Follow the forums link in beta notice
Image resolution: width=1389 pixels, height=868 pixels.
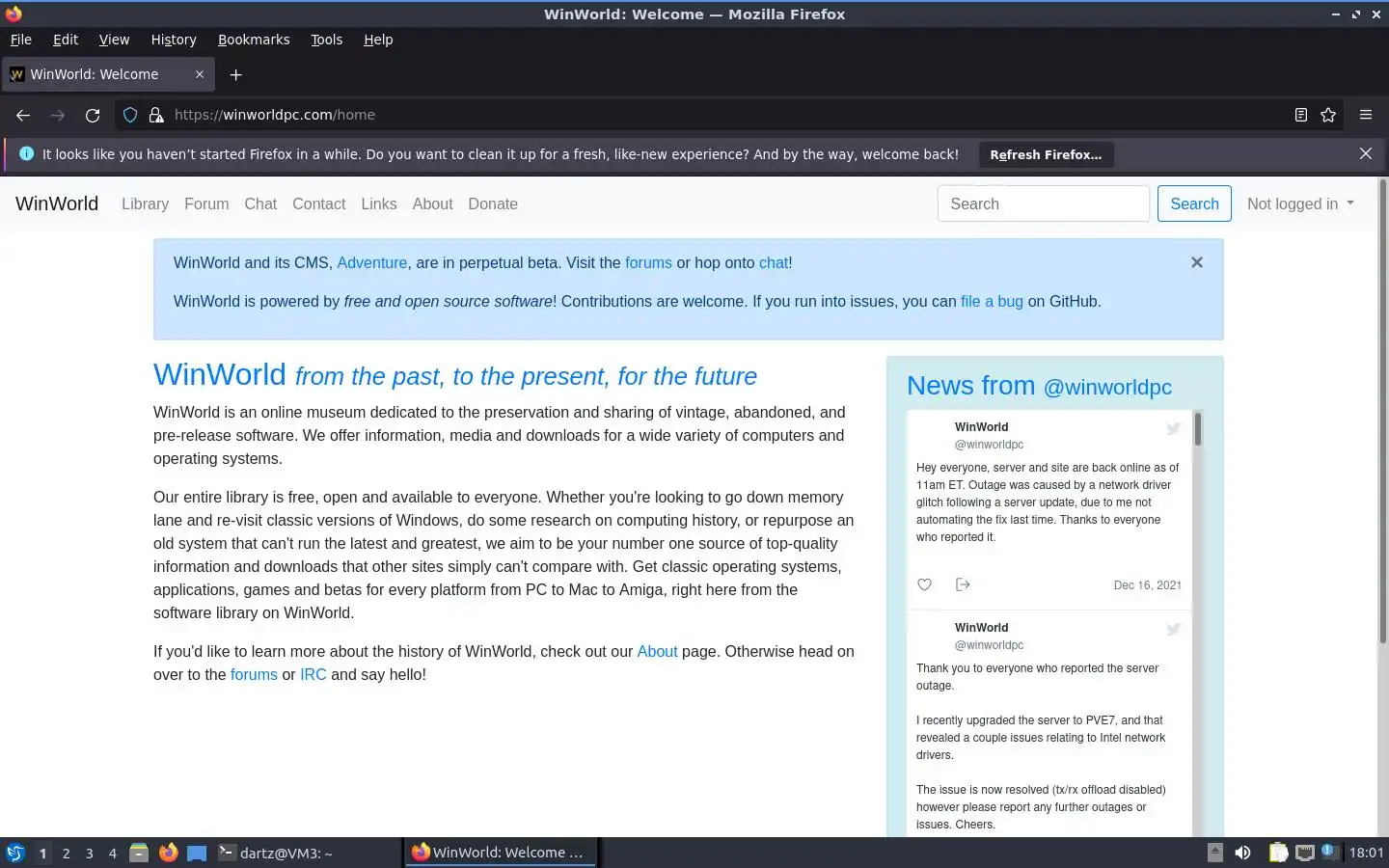648,262
